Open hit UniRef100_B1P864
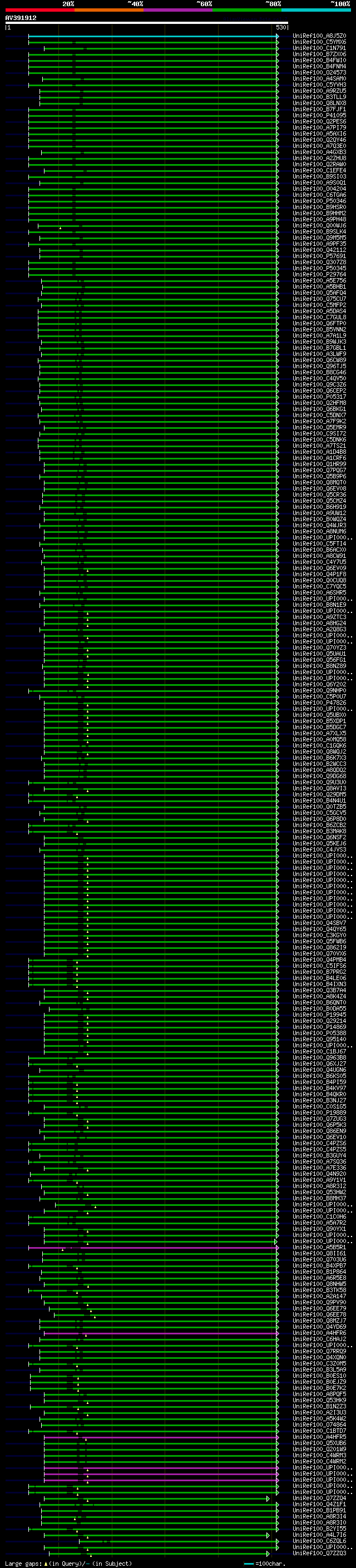This screenshot has width=356, height=1568. [x=319, y=1272]
